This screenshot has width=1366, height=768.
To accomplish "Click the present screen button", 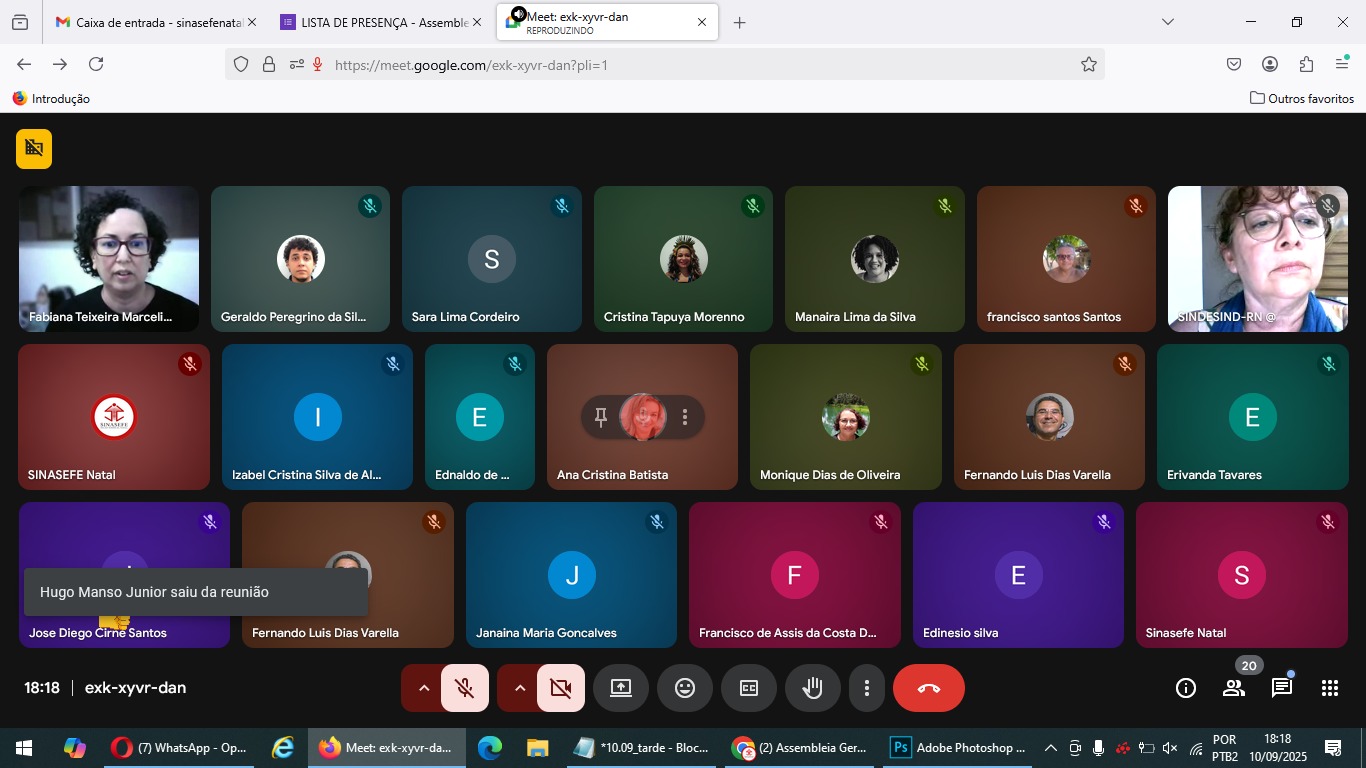I will (621, 688).
